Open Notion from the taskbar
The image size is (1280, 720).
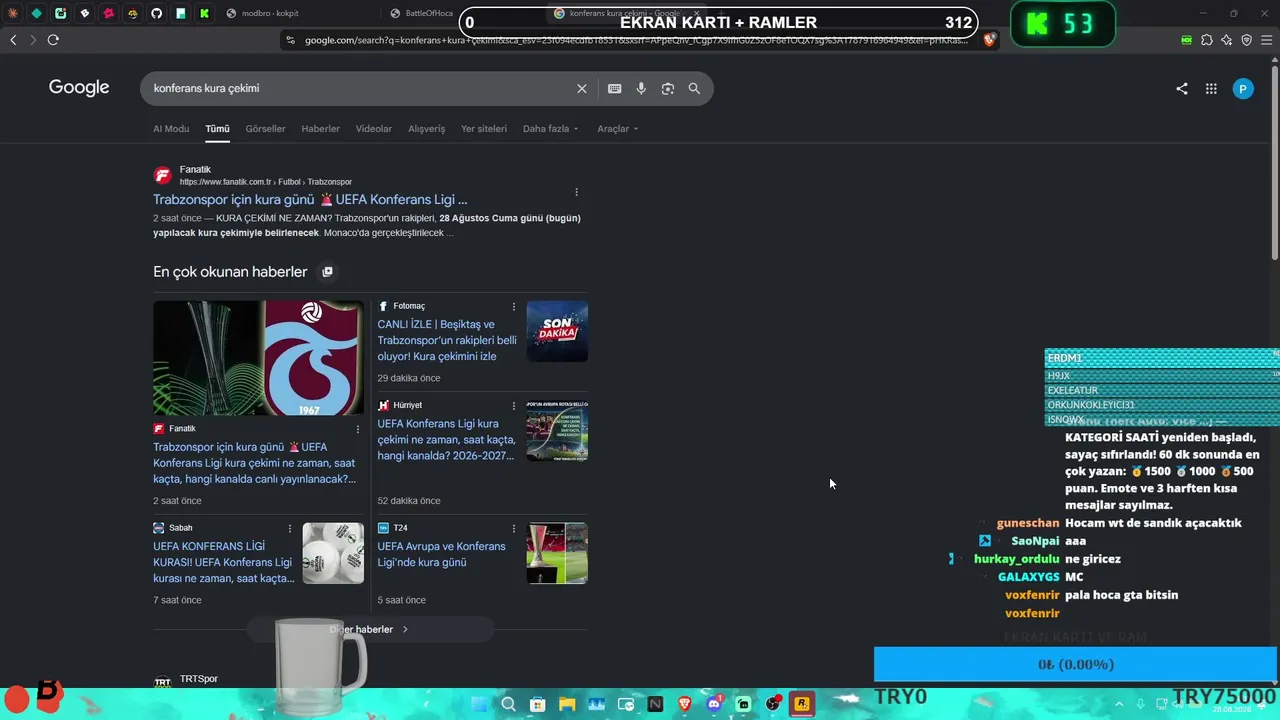click(655, 704)
